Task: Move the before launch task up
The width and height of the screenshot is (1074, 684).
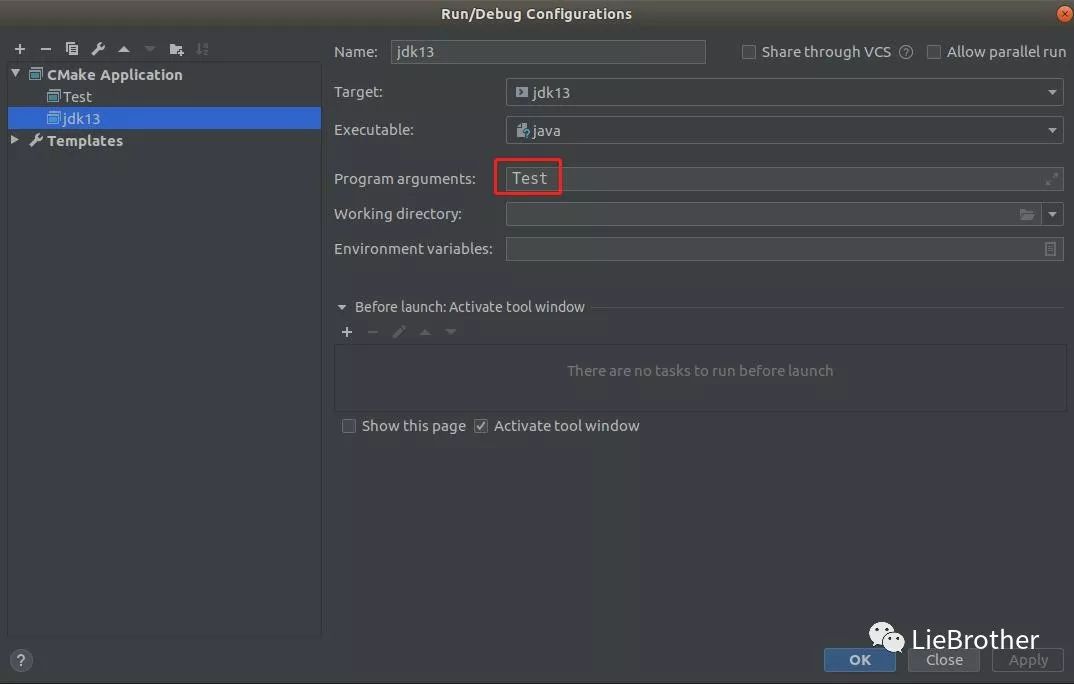Action: (425, 332)
